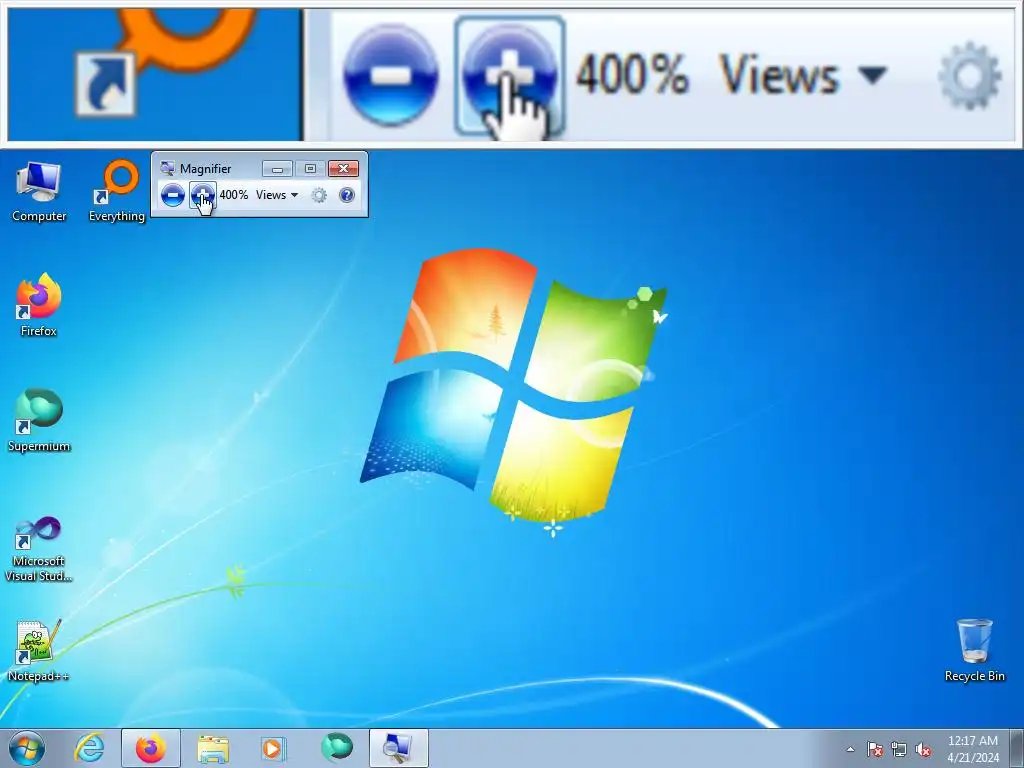The width and height of the screenshot is (1024, 768).
Task: Select the Computer desktop icon
Action: tap(39, 191)
